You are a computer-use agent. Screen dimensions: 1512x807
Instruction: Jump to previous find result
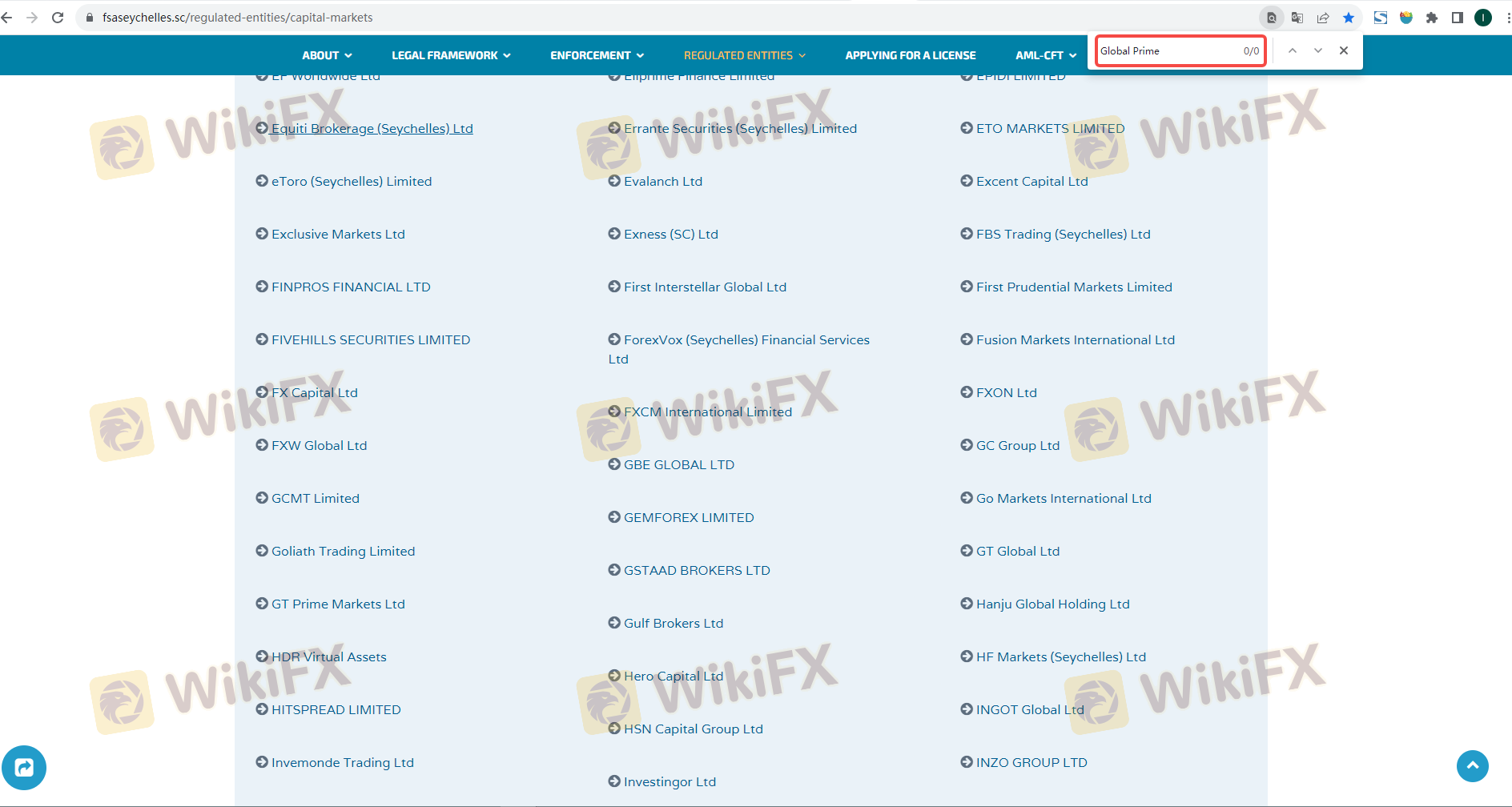coord(1293,50)
